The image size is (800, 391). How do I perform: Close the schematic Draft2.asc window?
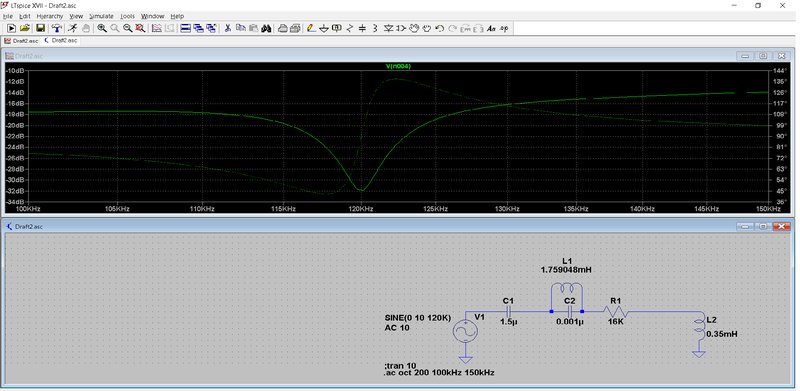point(781,226)
